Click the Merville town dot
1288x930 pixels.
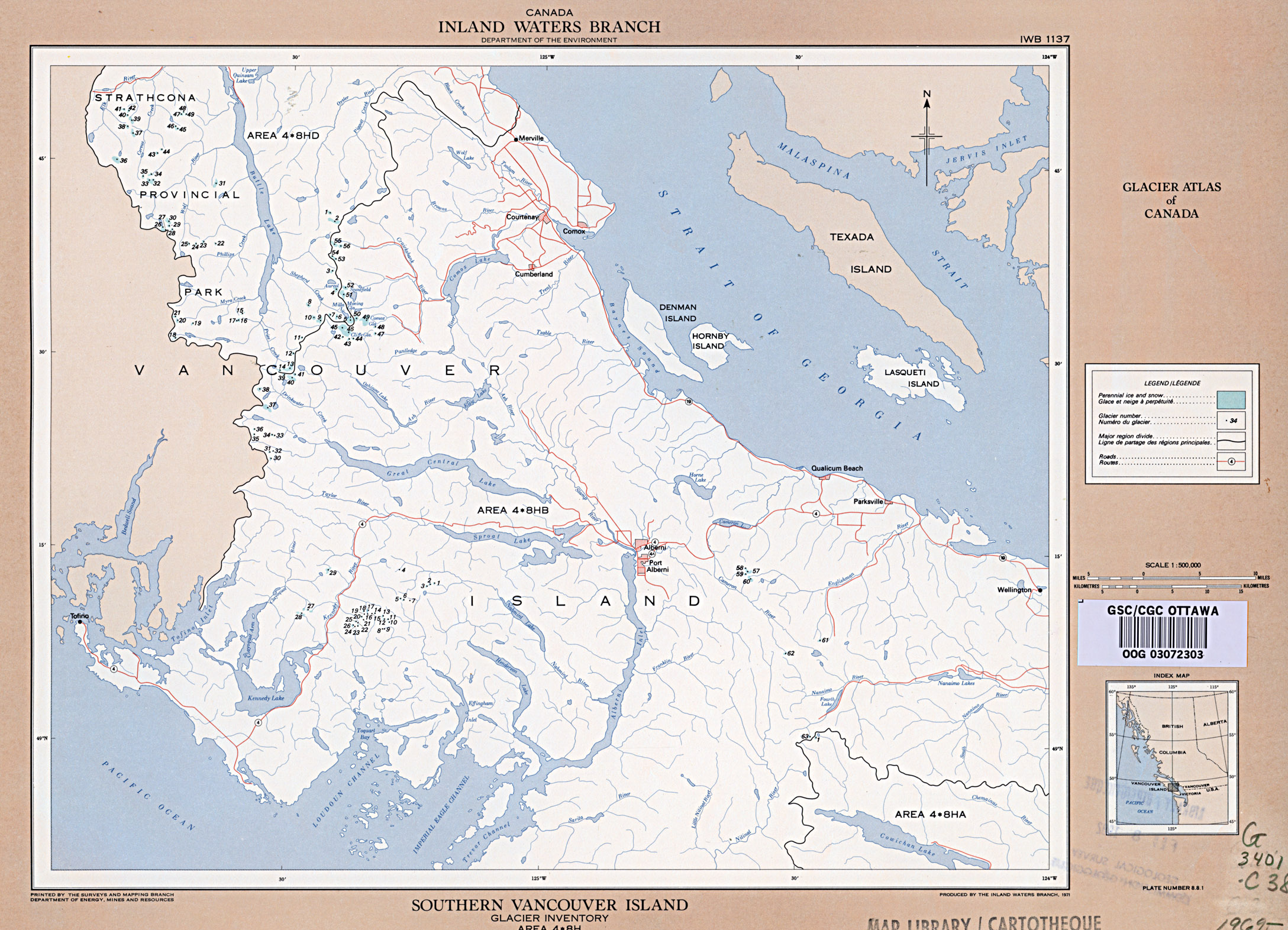(x=516, y=139)
